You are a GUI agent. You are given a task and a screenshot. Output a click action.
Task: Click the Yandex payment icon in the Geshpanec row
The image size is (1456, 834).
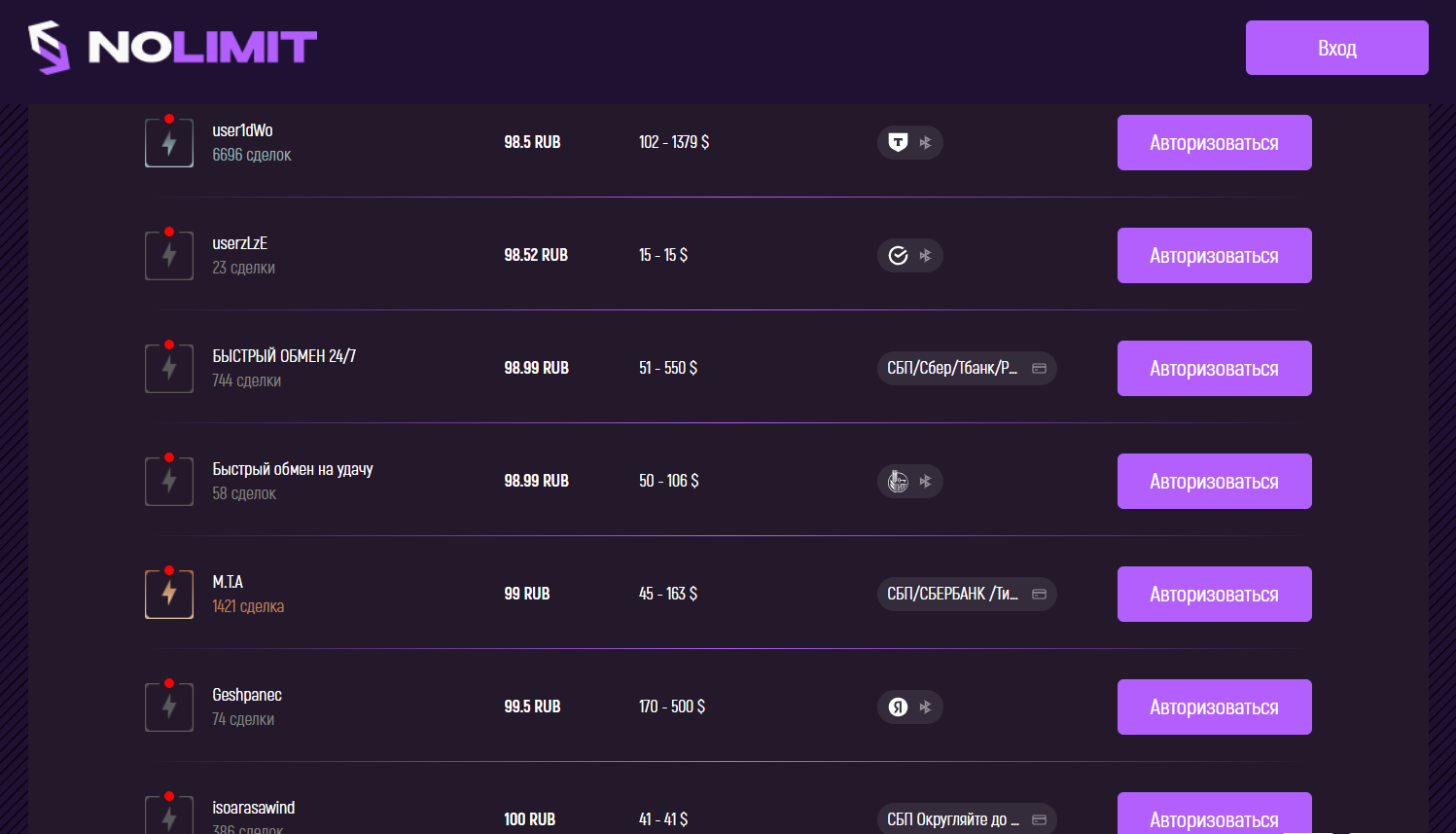898,707
